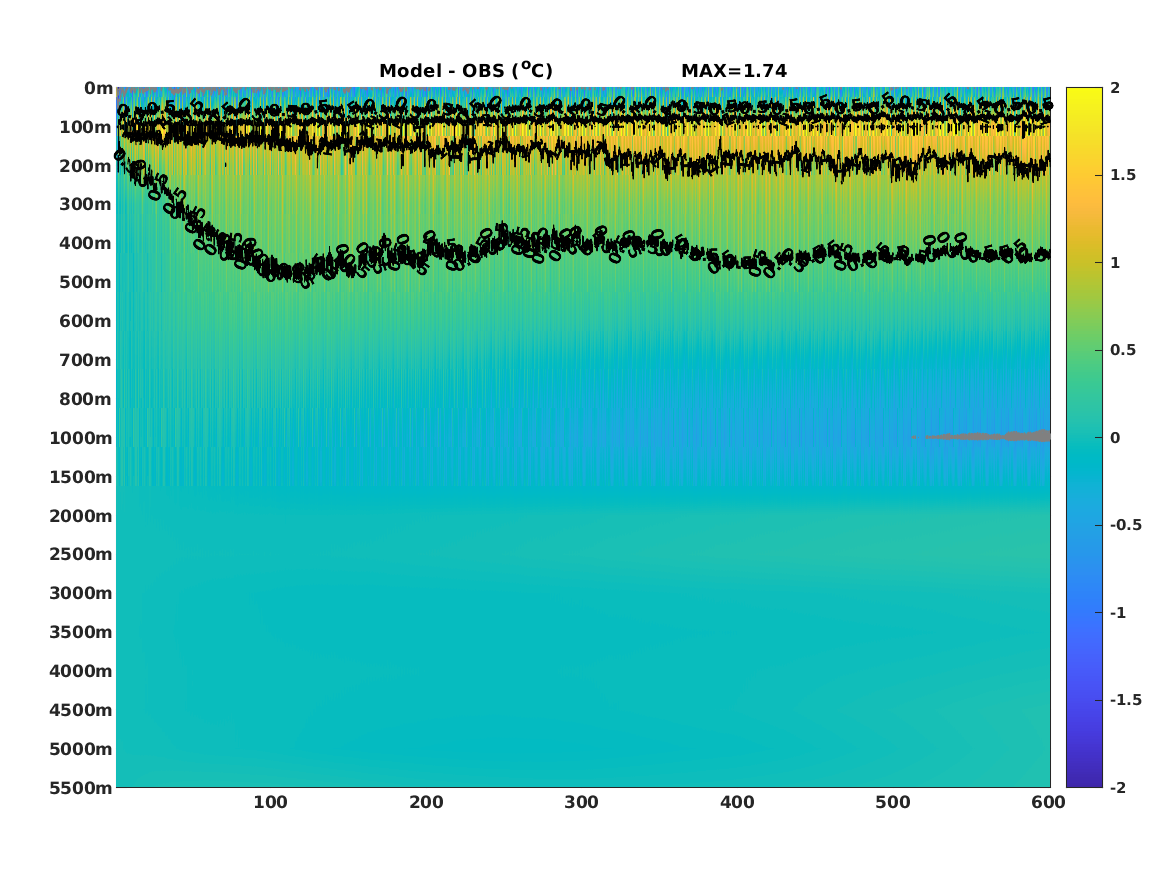Click the colorbar tick label '-1'
Screen dimensions: 1167x875
[x=1118, y=612]
